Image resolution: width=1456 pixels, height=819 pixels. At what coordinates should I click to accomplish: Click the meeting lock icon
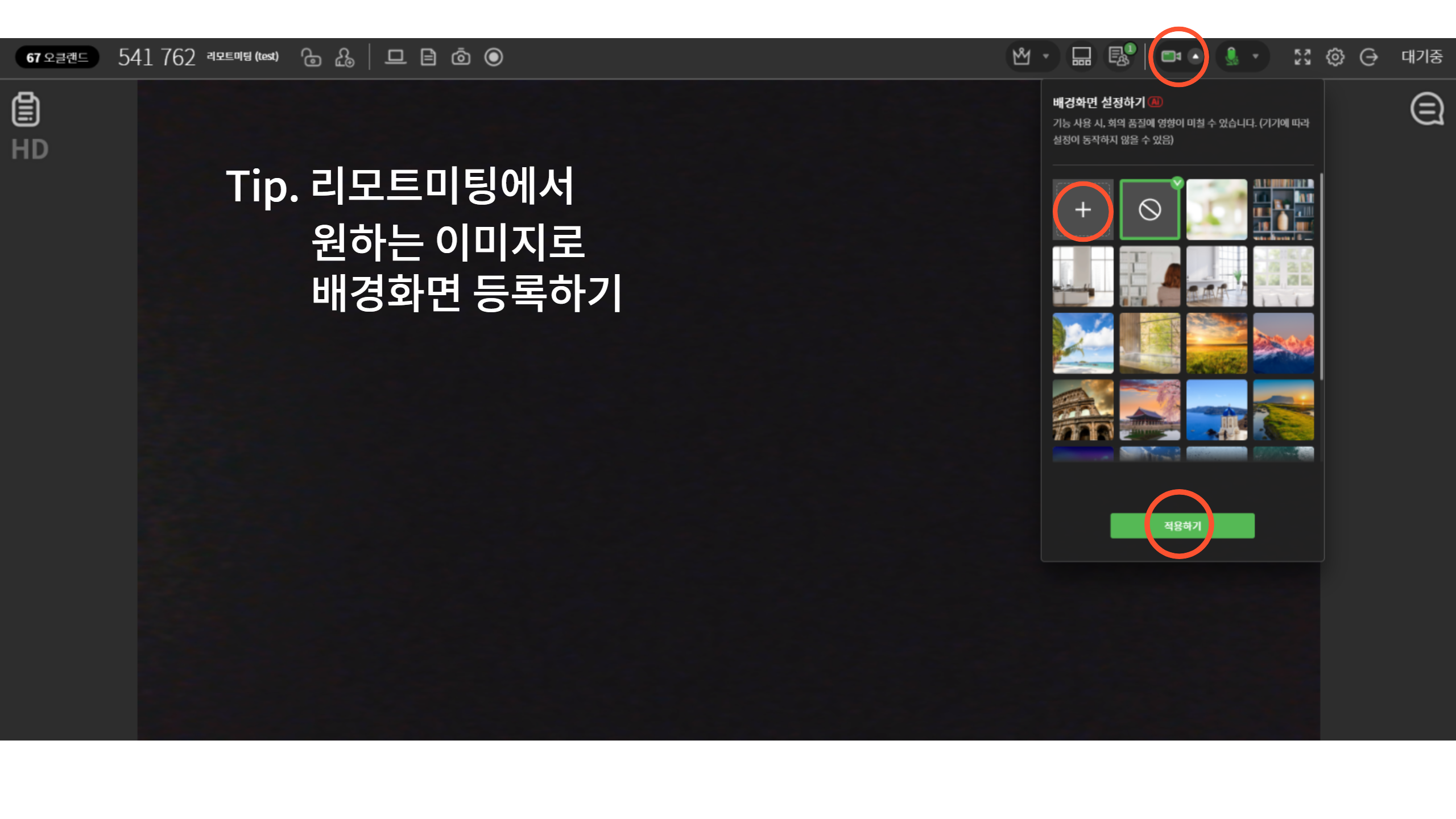point(311,57)
